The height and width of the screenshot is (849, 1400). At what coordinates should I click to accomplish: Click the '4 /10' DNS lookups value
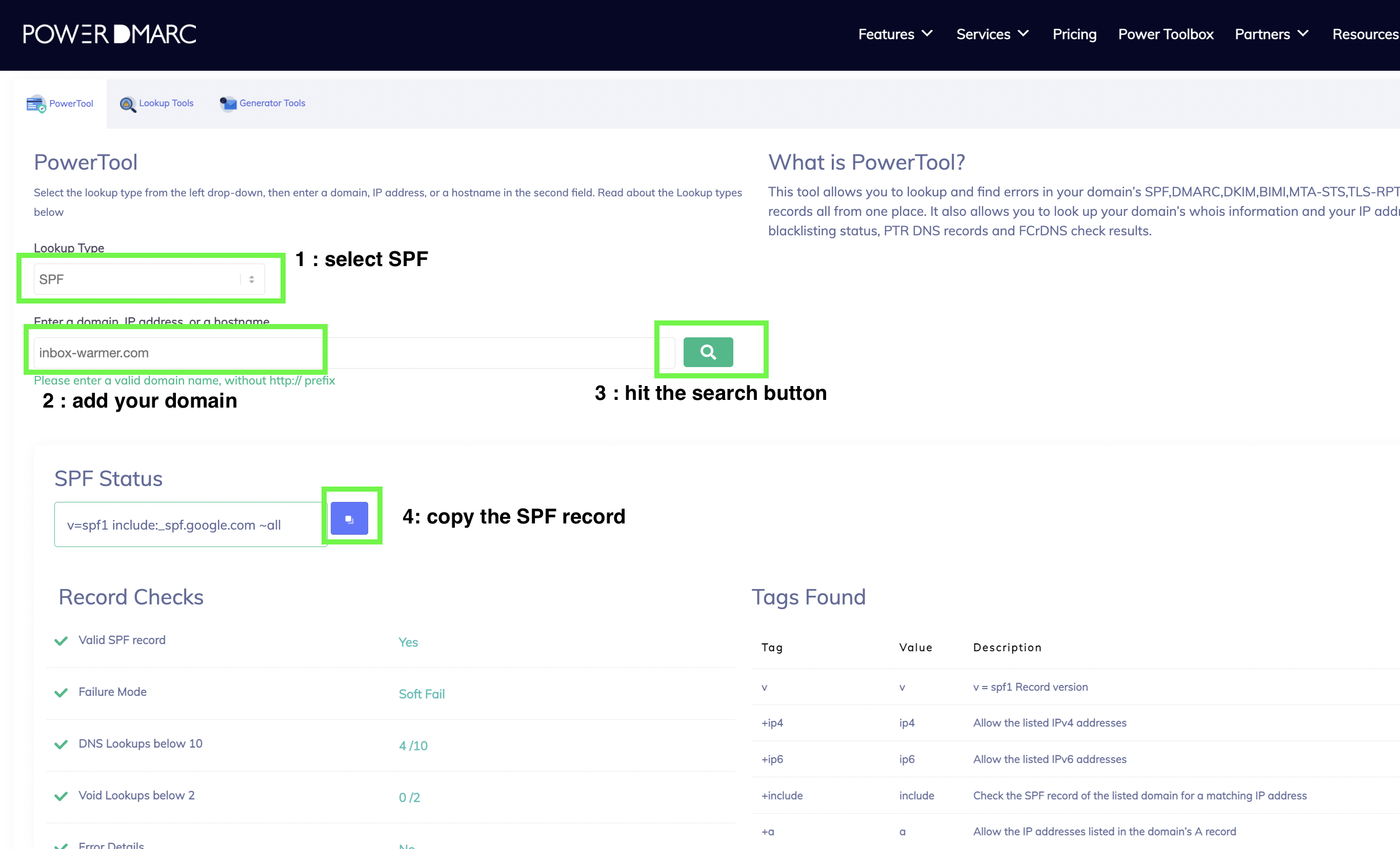coord(413,745)
